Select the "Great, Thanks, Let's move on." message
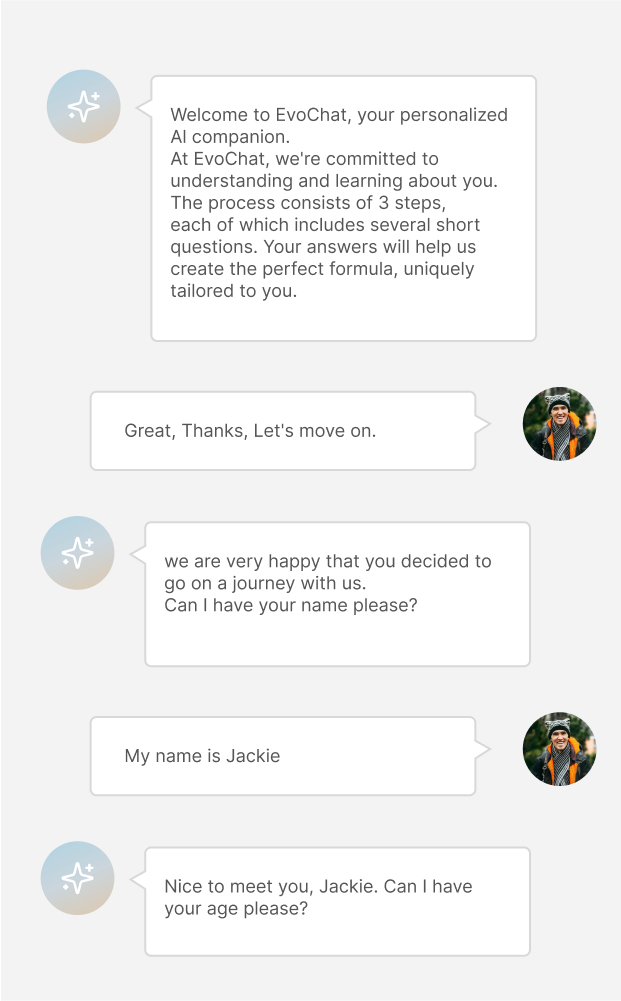Viewport: 621px width, 1001px height. (250, 431)
